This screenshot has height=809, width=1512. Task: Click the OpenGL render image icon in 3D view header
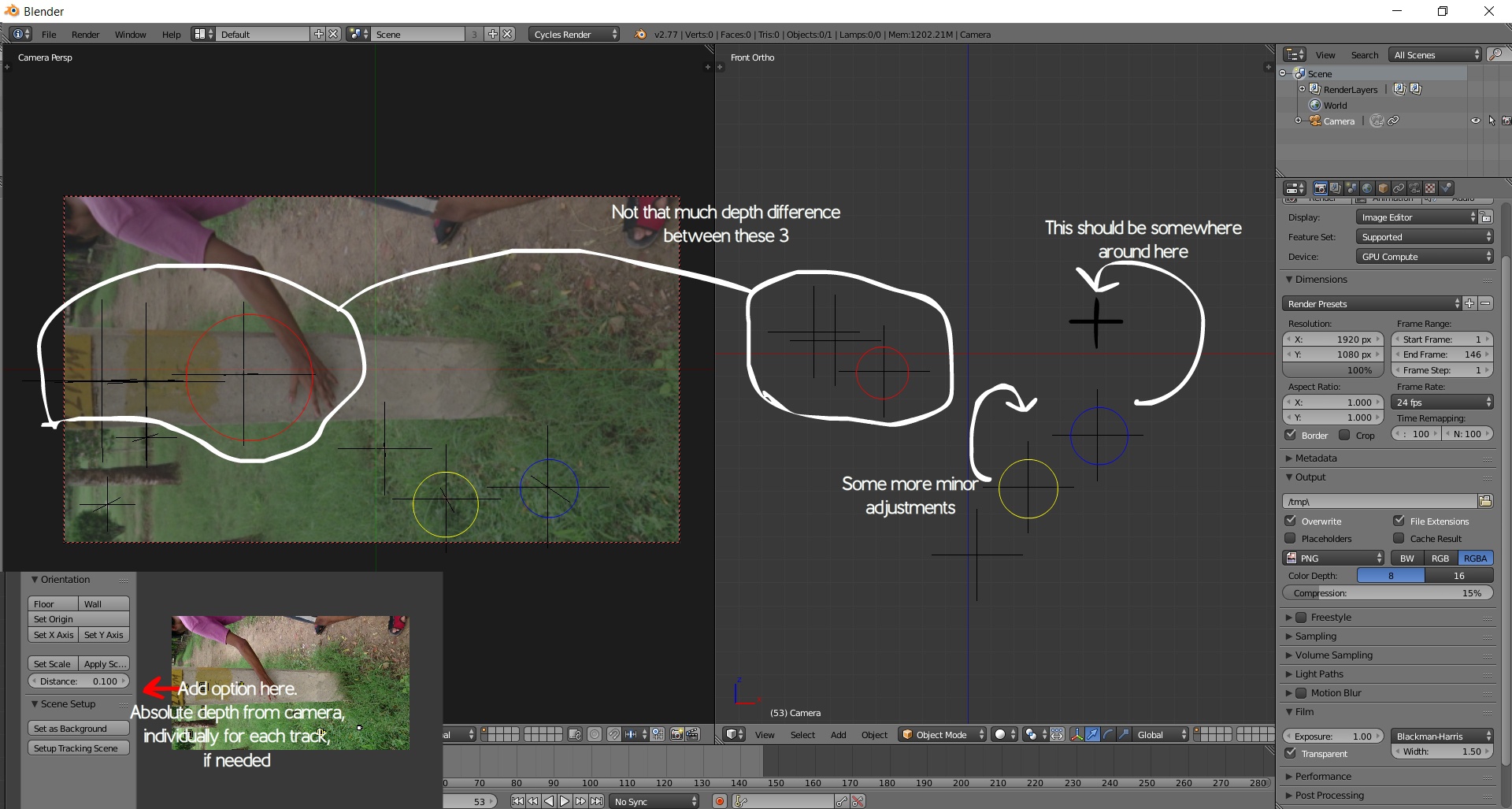click(676, 734)
